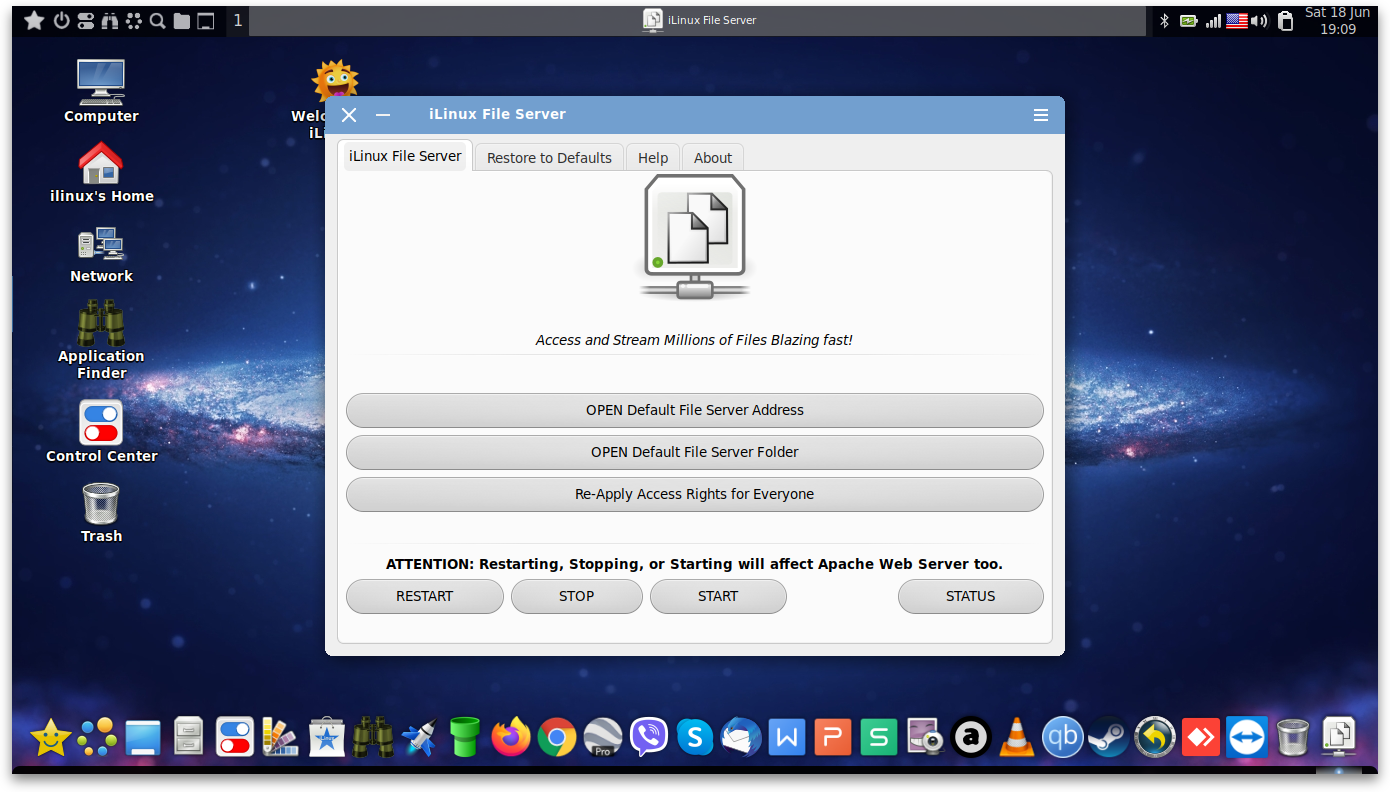Click the file server logo image
1390x792 pixels.
695,238
